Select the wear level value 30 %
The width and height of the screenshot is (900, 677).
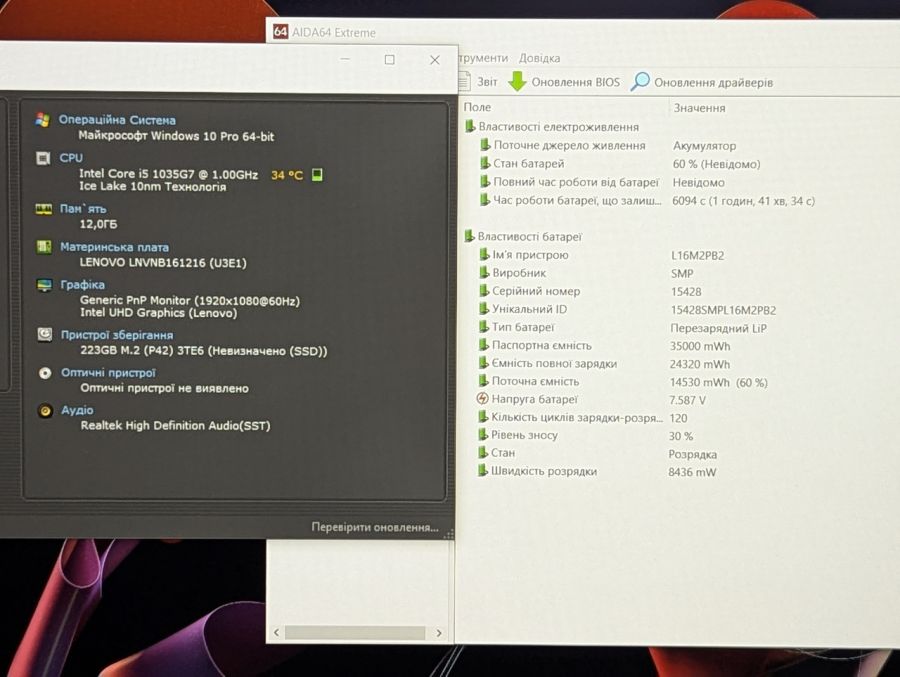click(x=681, y=436)
